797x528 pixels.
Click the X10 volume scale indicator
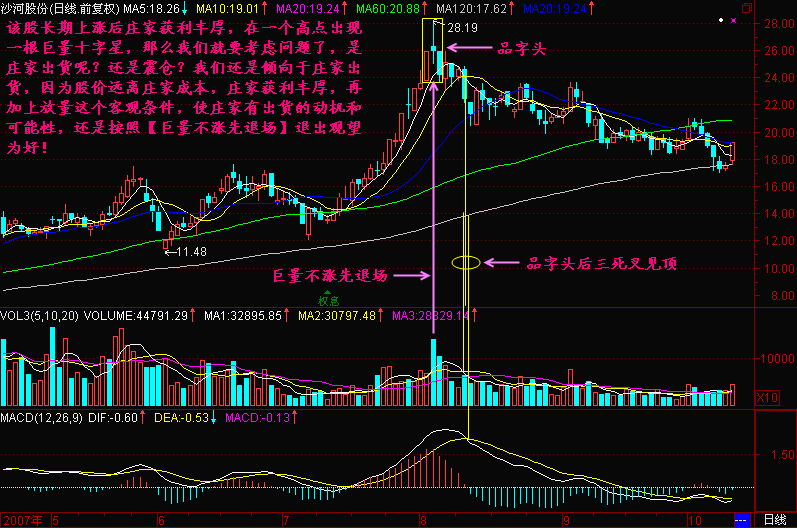click(x=767, y=398)
